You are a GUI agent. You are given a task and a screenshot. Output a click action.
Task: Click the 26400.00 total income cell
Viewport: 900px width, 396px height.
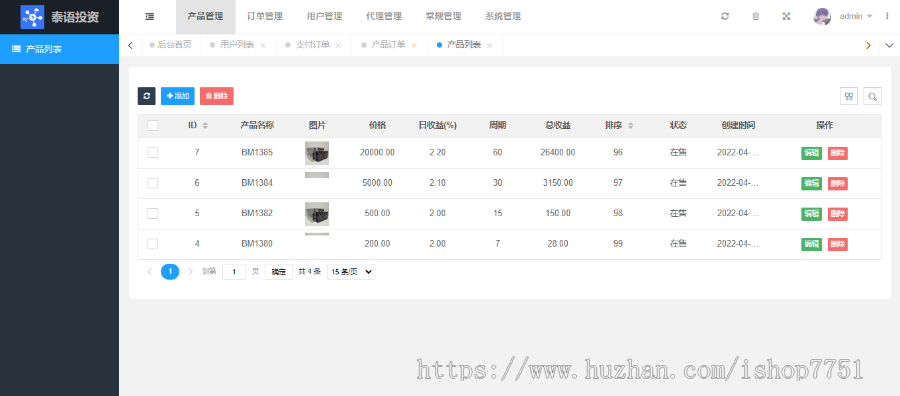pos(558,153)
